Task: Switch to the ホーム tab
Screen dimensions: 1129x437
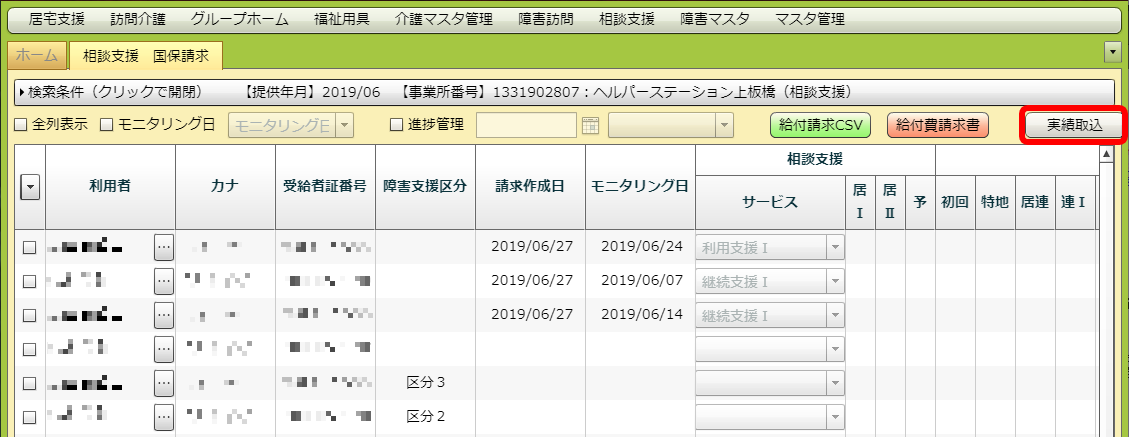Action: click(37, 56)
